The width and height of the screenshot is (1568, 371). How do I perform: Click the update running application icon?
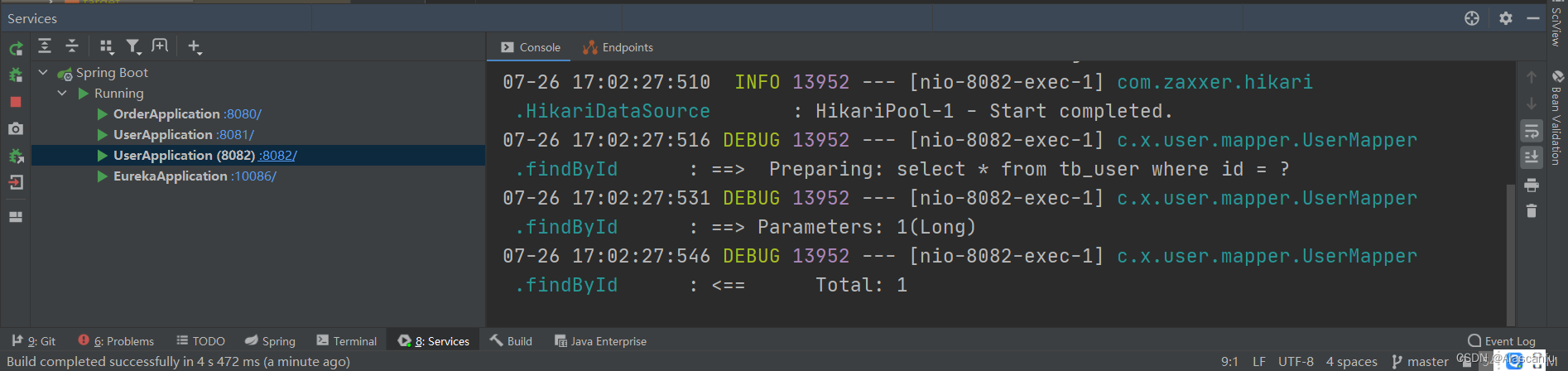(16, 157)
